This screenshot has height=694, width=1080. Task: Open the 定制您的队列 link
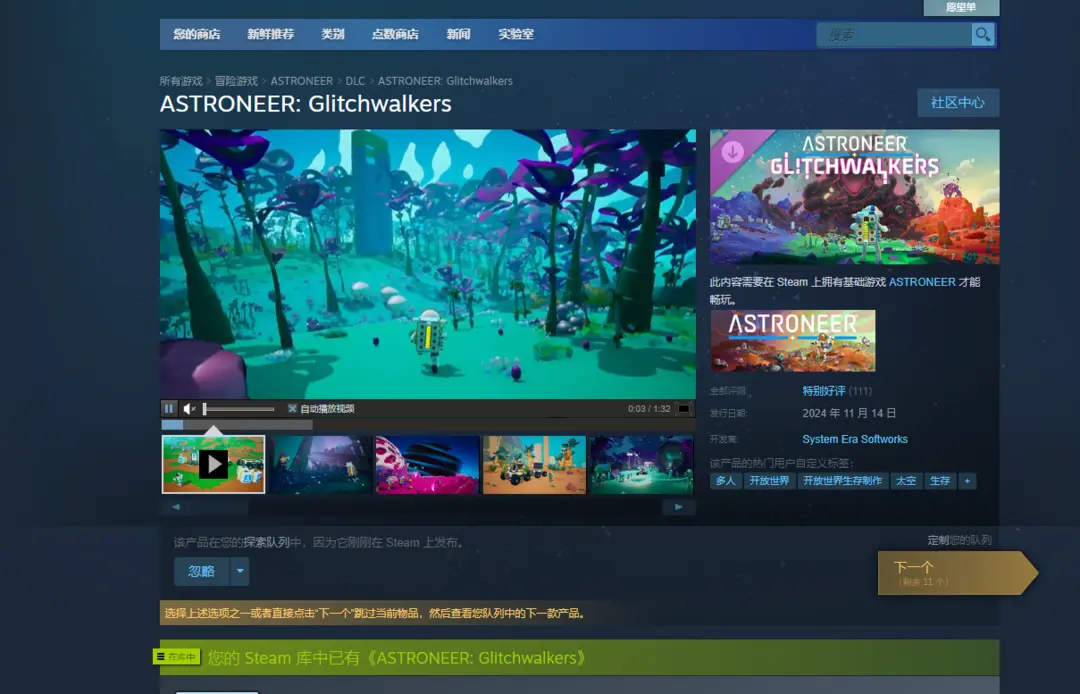pos(959,540)
